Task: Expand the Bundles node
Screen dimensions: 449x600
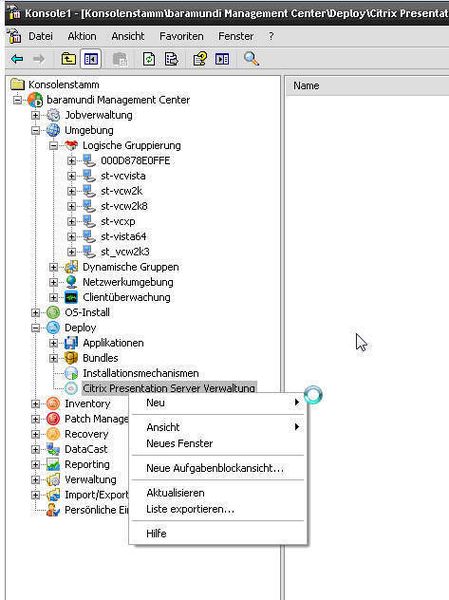Action: click(x=54, y=358)
